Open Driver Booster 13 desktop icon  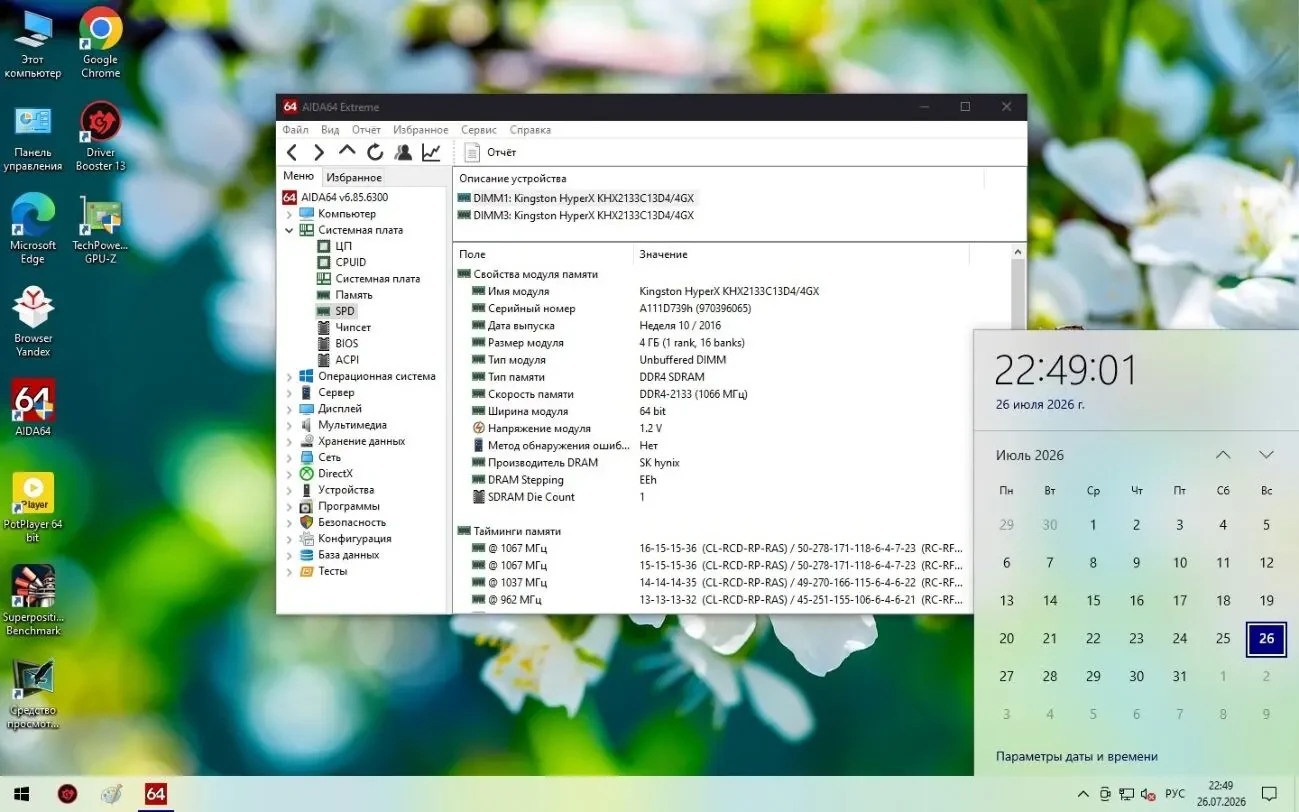click(x=100, y=136)
